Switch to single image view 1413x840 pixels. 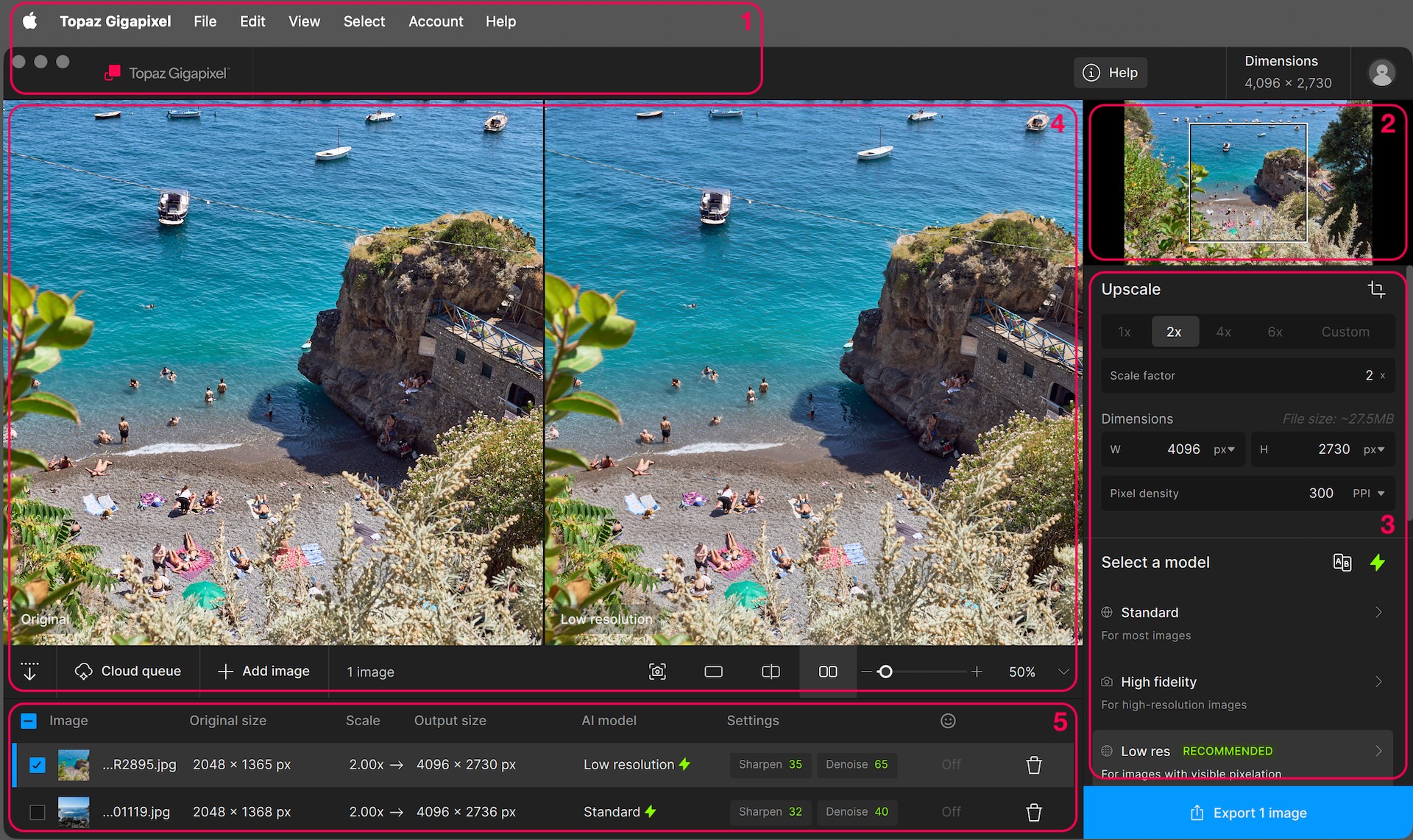(713, 672)
